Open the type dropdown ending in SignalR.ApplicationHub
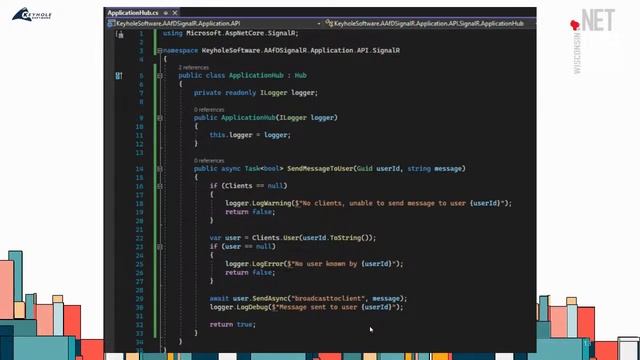The height and width of the screenshot is (360, 640). pyautogui.click(x=430, y=24)
